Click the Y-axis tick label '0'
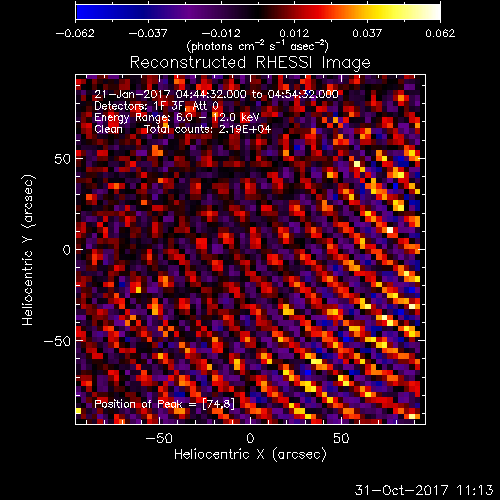This screenshot has height=500, width=500. point(67,250)
